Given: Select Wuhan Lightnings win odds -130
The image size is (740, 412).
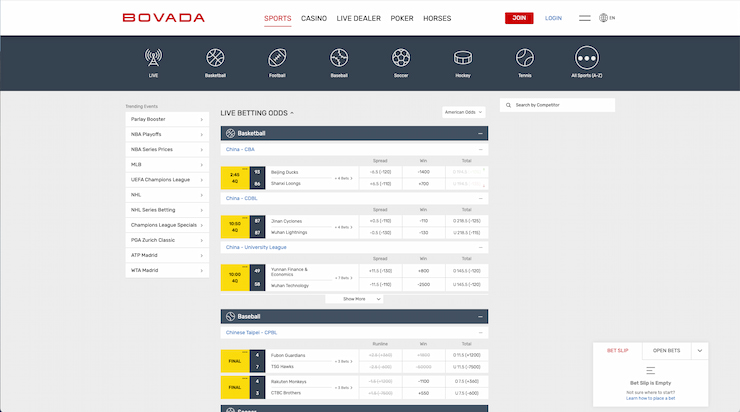Looking at the screenshot, I should tap(423, 233).
